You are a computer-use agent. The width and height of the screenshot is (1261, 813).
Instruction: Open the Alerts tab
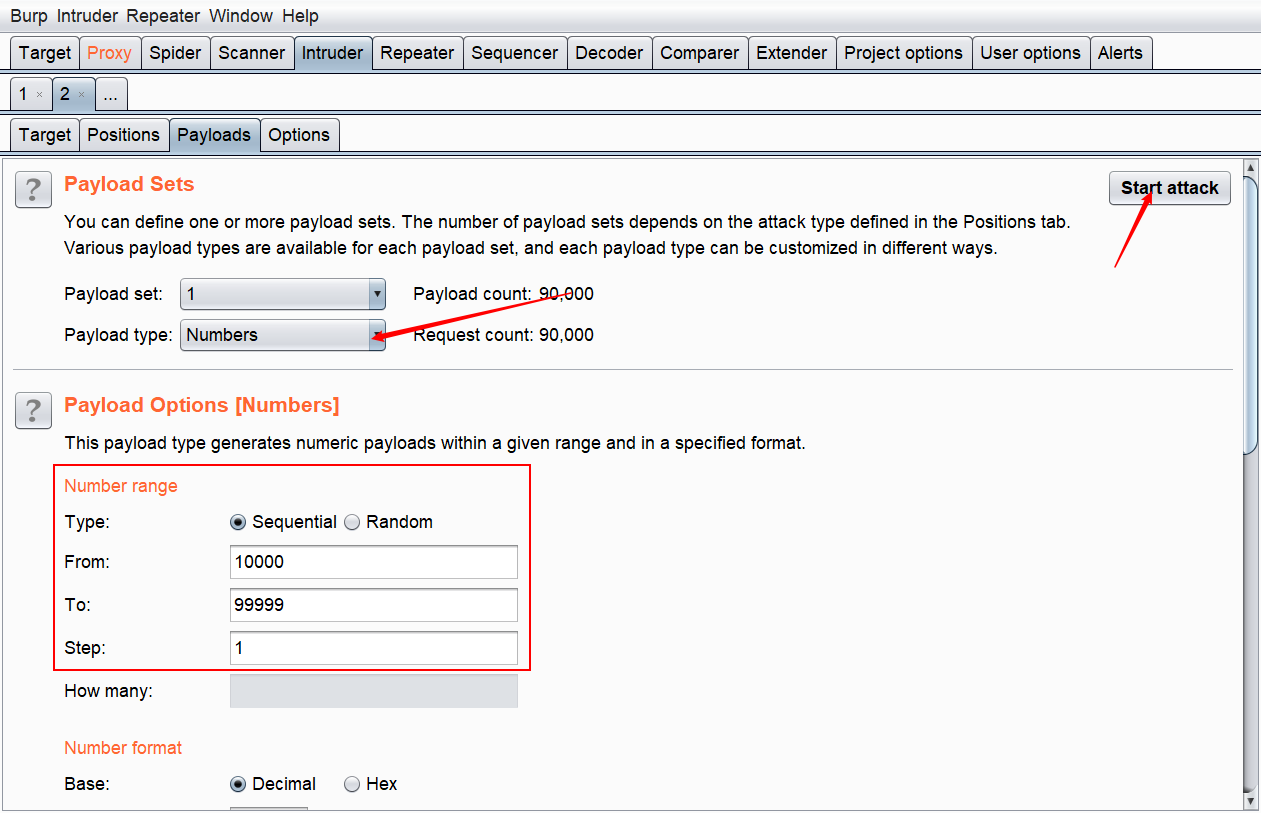tap(1120, 53)
